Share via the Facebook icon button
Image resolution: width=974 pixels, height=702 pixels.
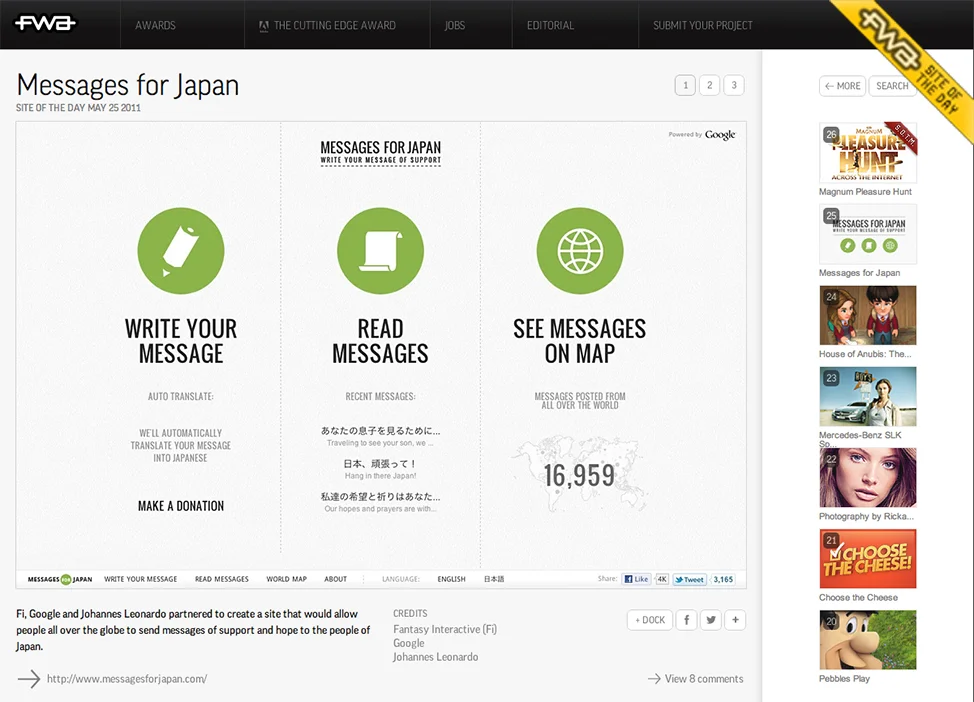coord(686,620)
